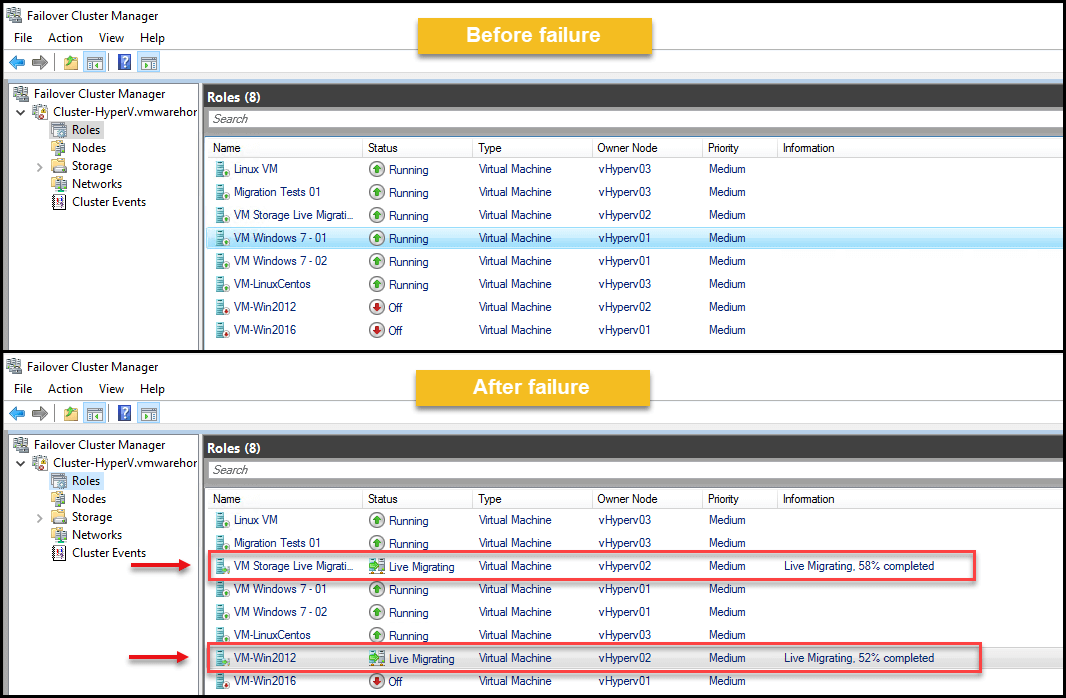The width and height of the screenshot is (1066, 698).
Task: Collapse the Cluster-HyperV node in the upper tree
Action: point(21,113)
